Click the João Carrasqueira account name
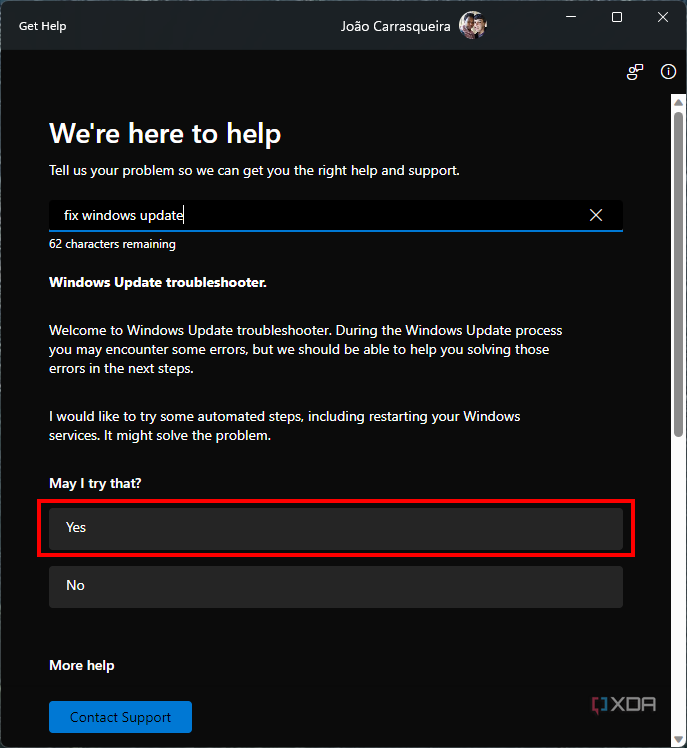 pyautogui.click(x=396, y=26)
